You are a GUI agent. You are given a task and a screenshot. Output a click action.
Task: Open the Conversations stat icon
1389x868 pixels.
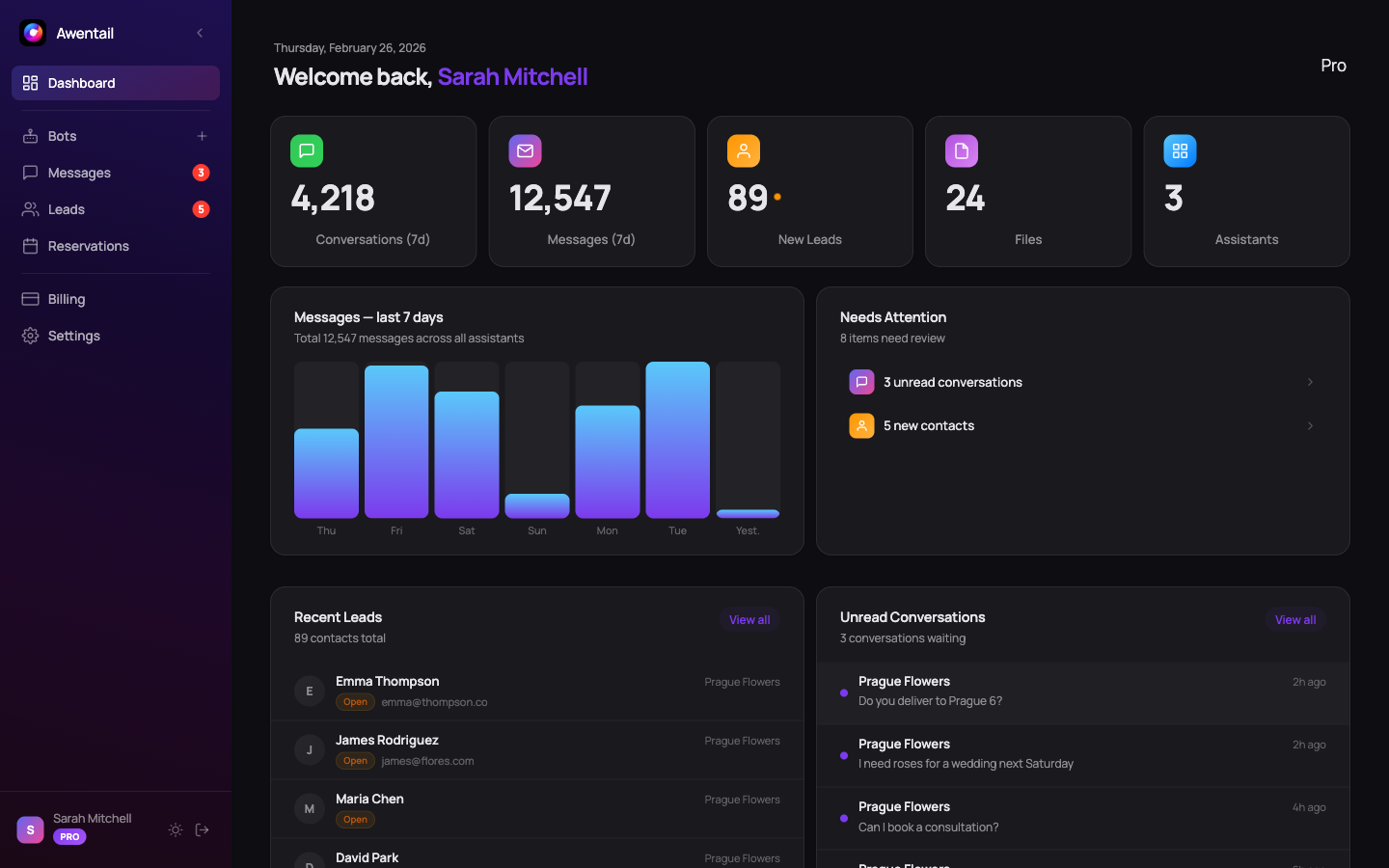click(306, 150)
